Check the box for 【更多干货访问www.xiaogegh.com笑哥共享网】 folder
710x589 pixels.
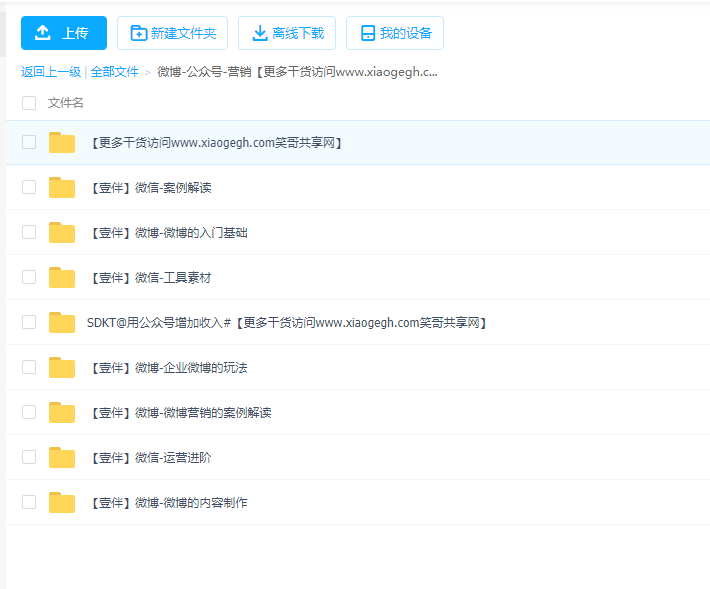pos(29,142)
